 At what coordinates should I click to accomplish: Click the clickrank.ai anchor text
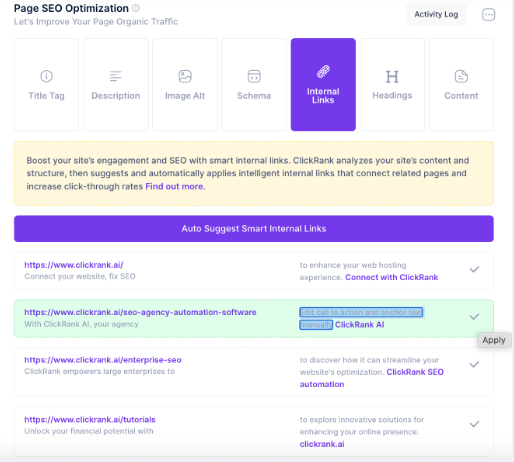(x=322, y=444)
